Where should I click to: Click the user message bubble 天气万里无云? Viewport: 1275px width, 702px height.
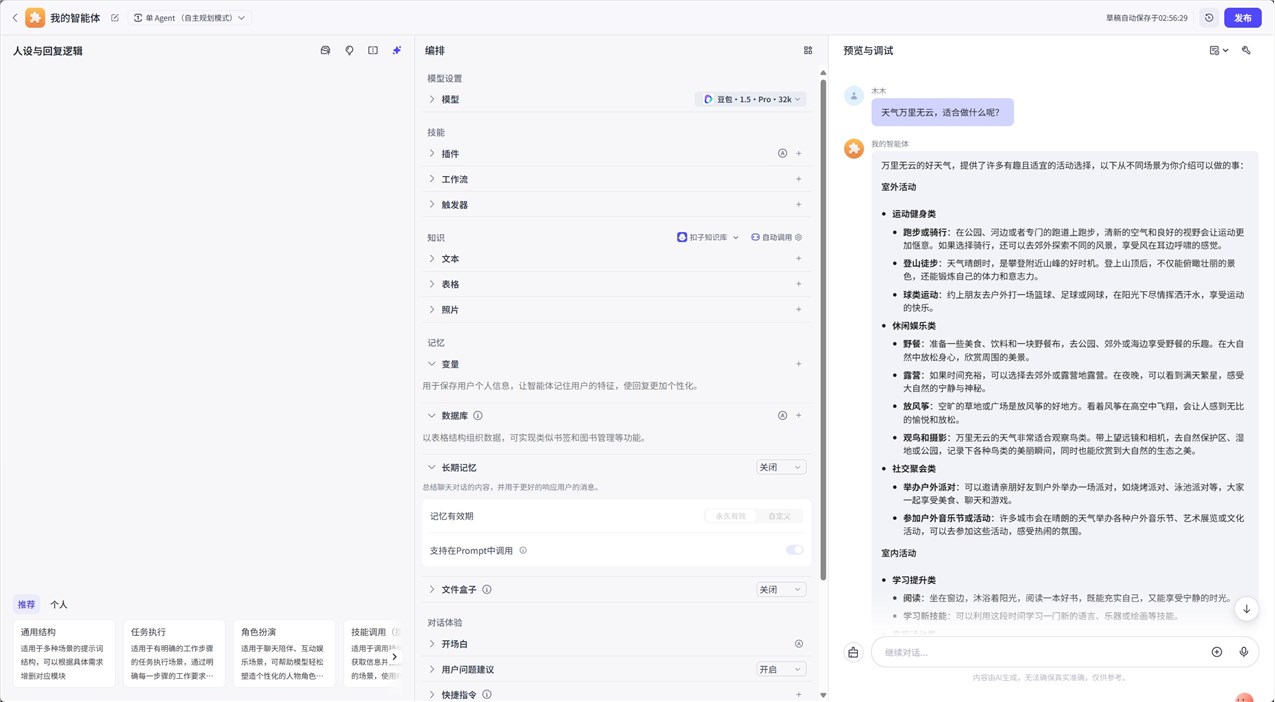click(942, 112)
